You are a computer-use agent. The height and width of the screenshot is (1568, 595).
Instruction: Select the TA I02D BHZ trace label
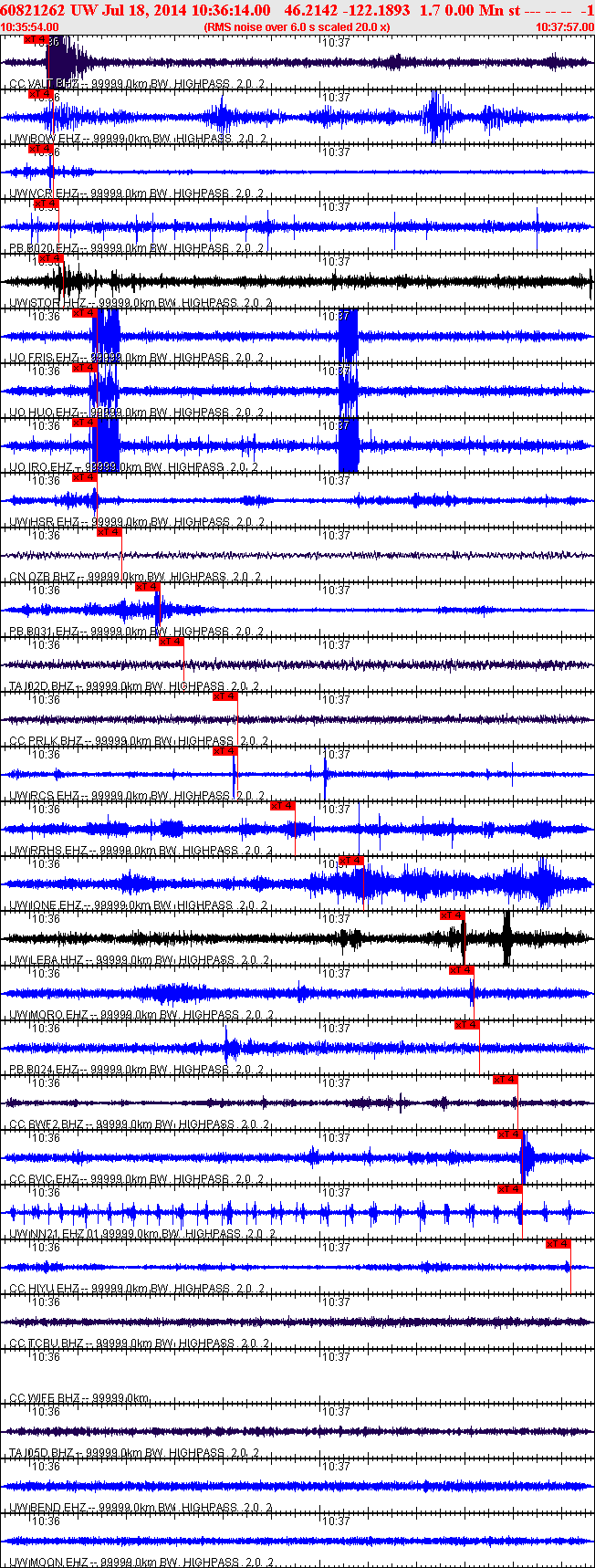135,686
